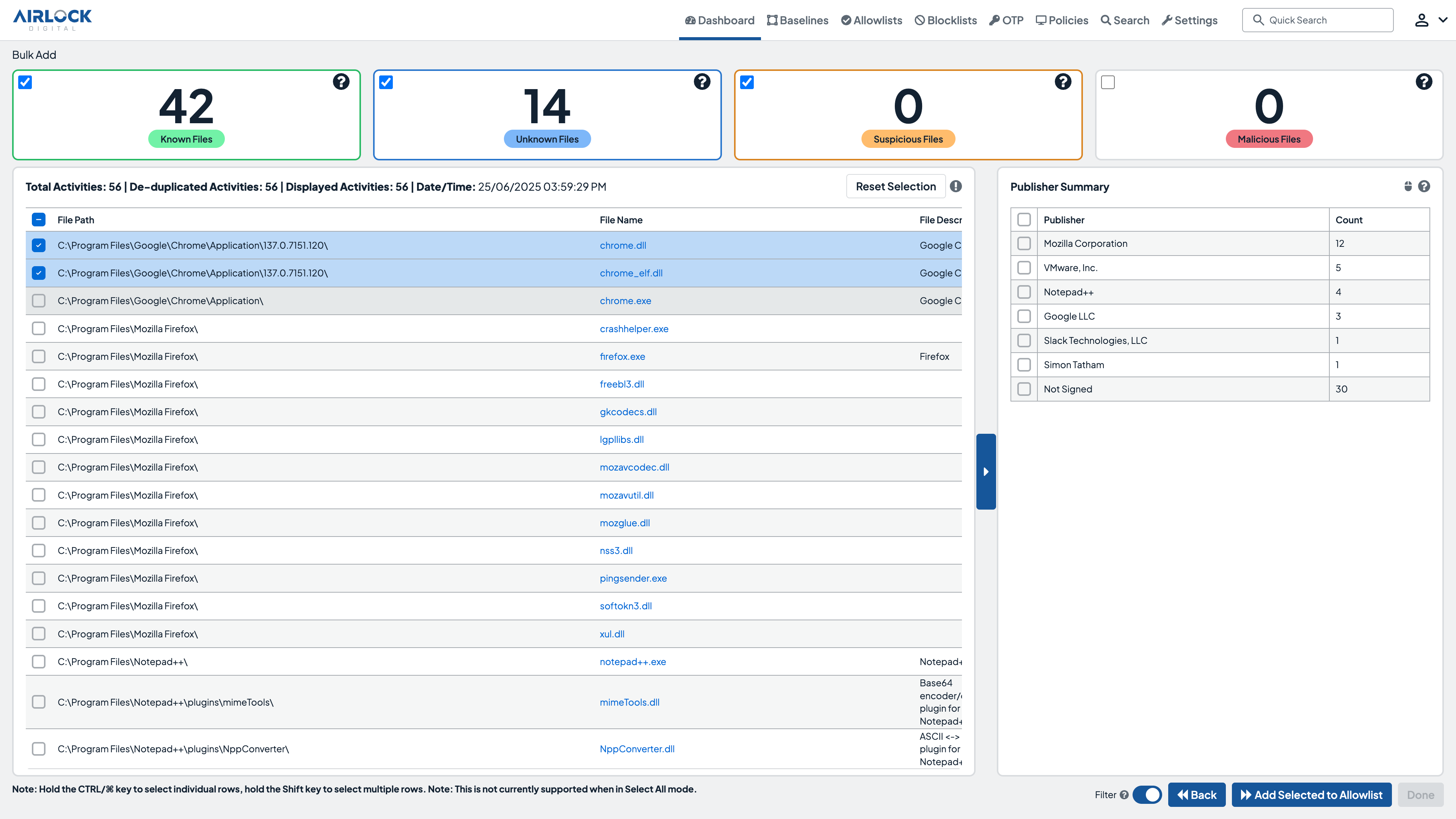Toggle the select-all File Path header checkbox
1456x819 pixels.
[38, 220]
